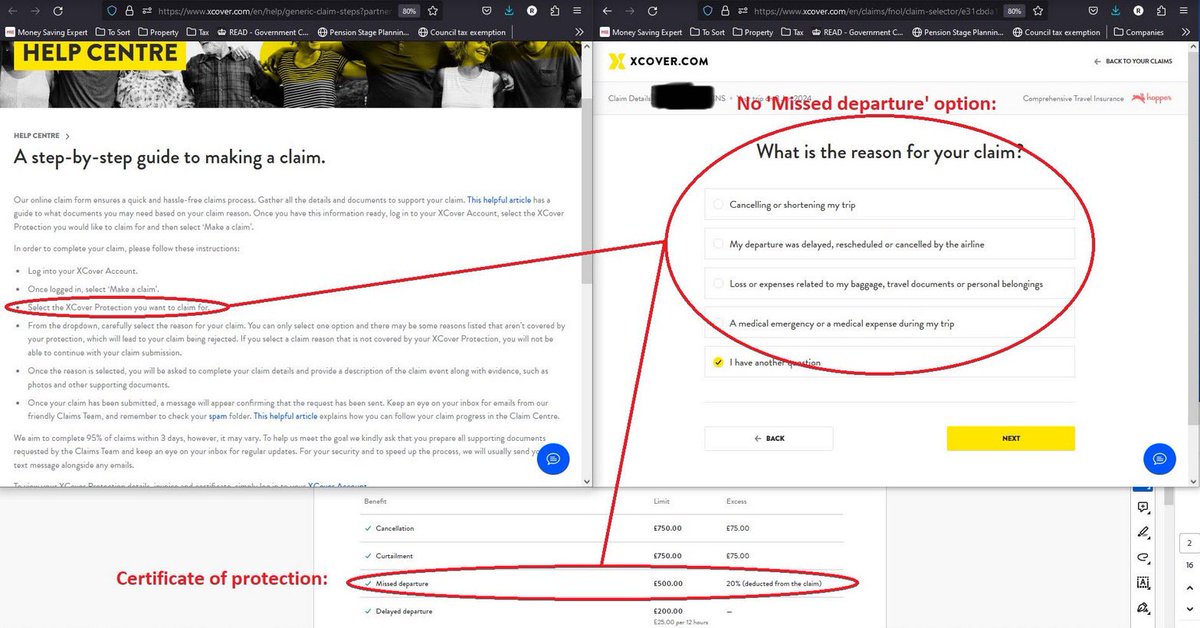Screen dimensions: 1200x628
Task: Select the add comment tool in PDF viewer
Action: 1143,506
